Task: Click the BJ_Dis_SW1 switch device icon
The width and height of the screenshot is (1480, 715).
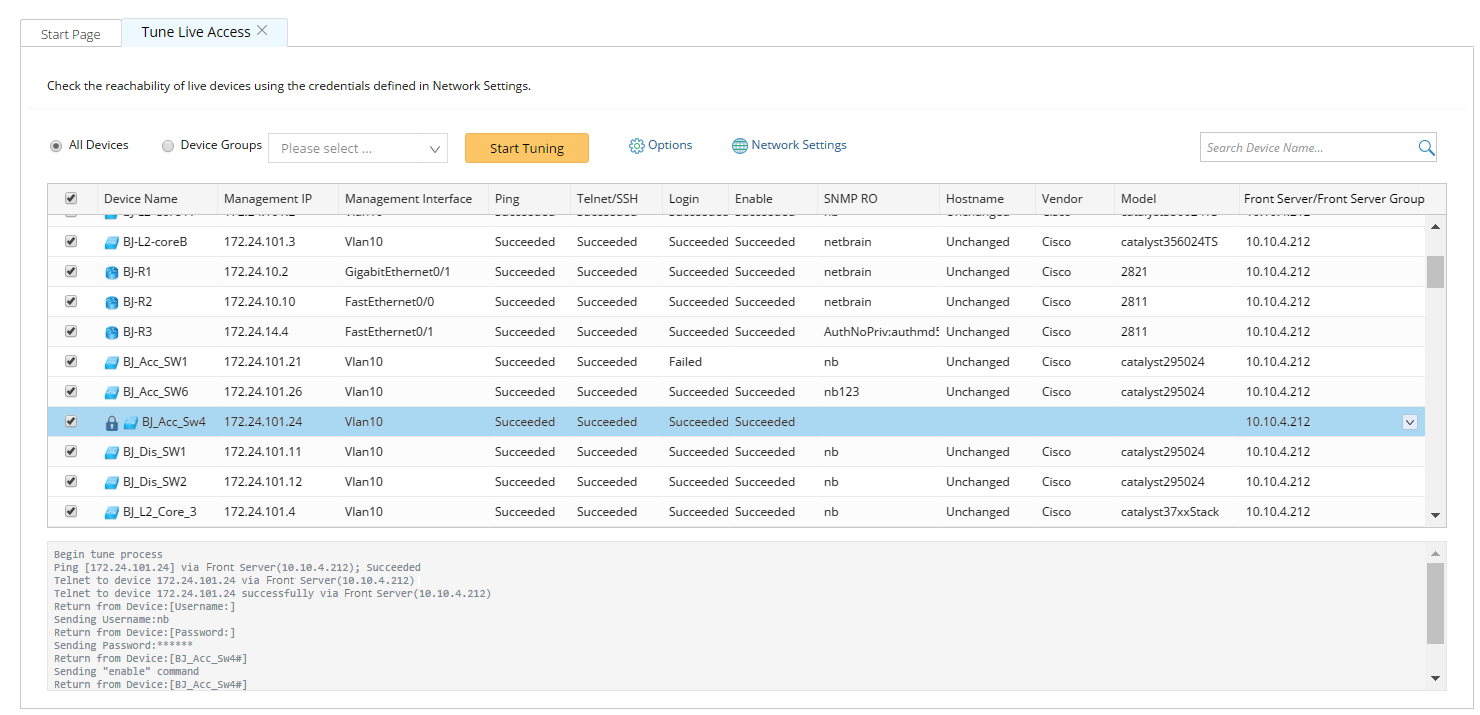Action: tap(112, 452)
